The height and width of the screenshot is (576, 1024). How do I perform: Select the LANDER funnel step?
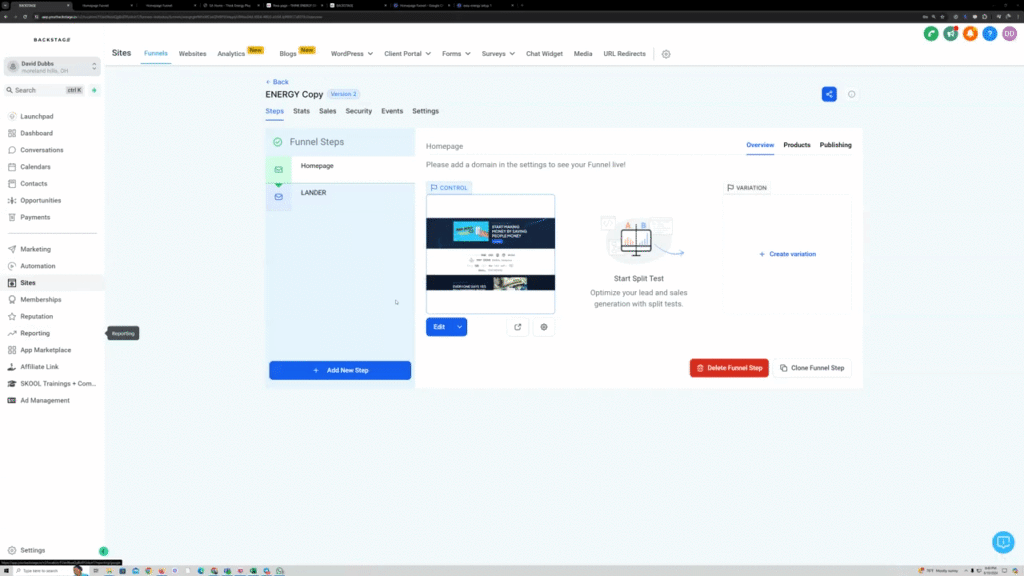pyautogui.click(x=340, y=197)
